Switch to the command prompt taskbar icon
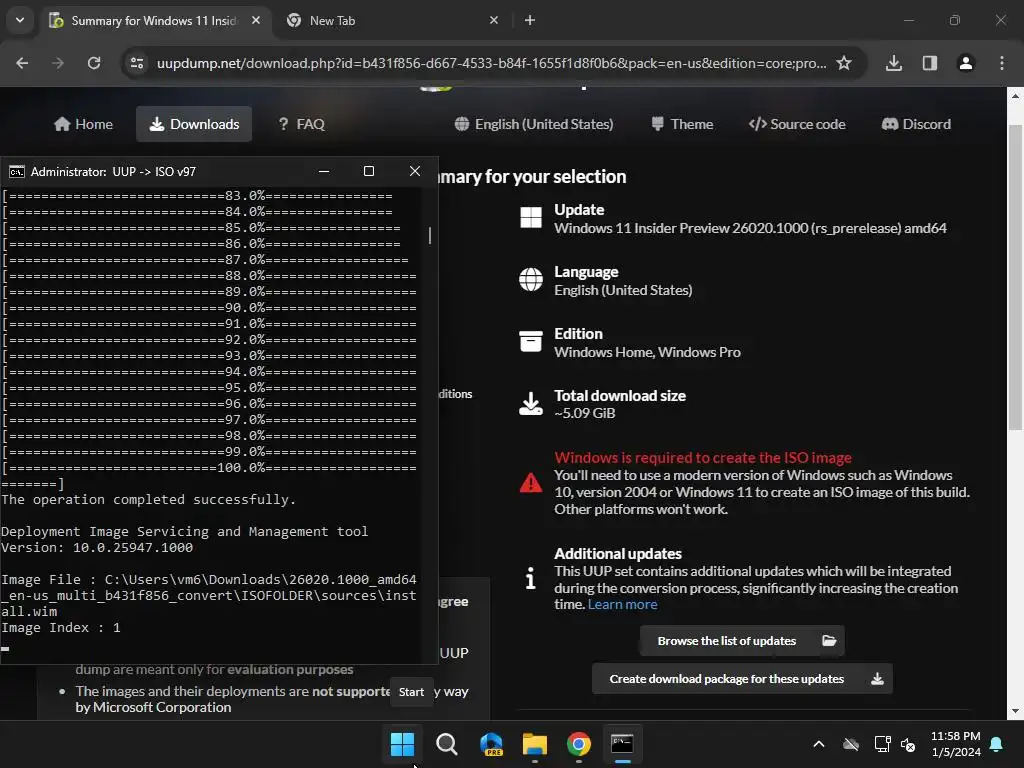 (x=622, y=744)
